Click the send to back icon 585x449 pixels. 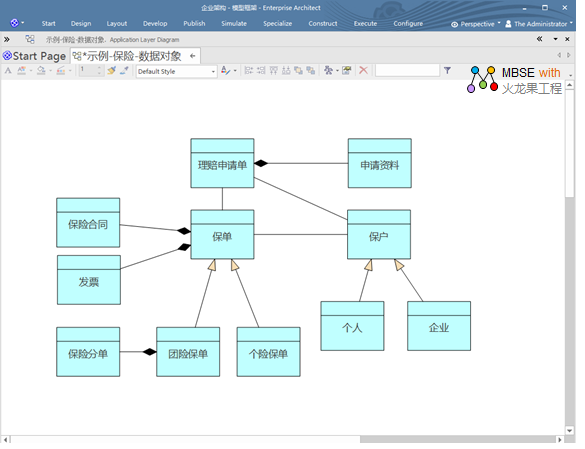[311, 71]
